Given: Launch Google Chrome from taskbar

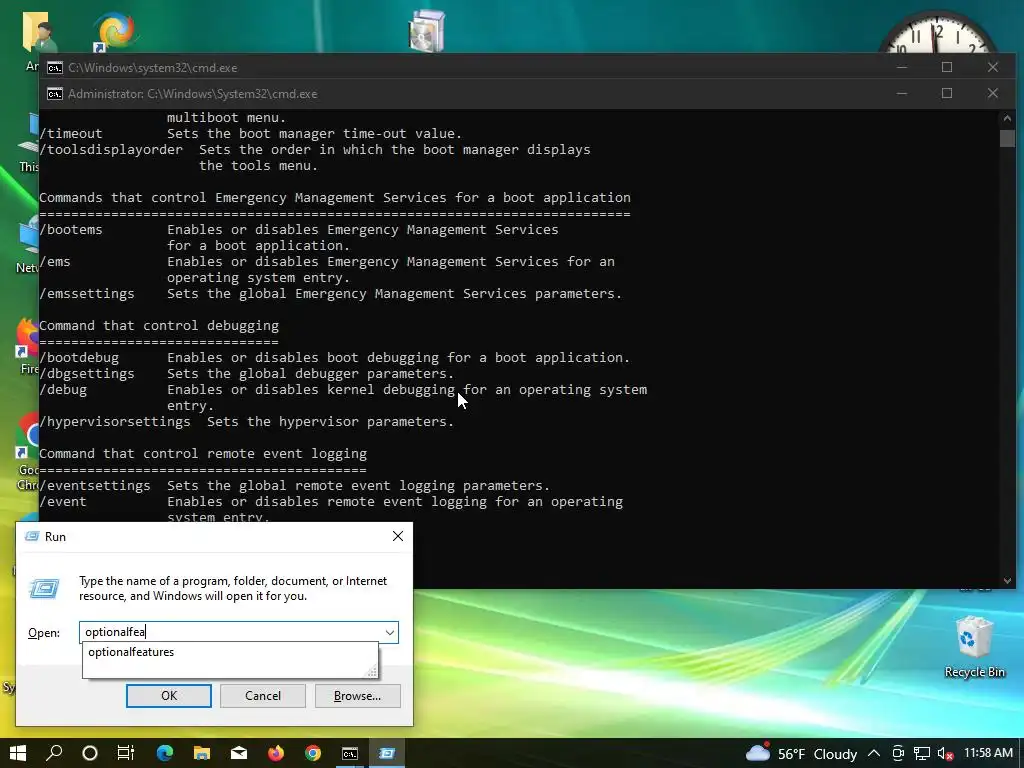Looking at the screenshot, I should [x=313, y=753].
